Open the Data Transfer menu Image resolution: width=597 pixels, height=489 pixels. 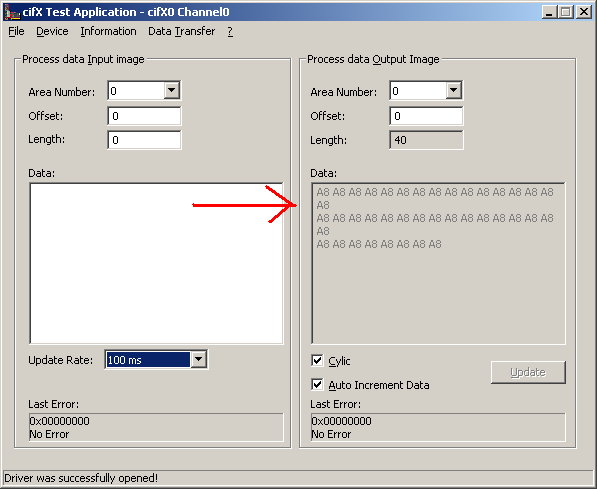(182, 31)
